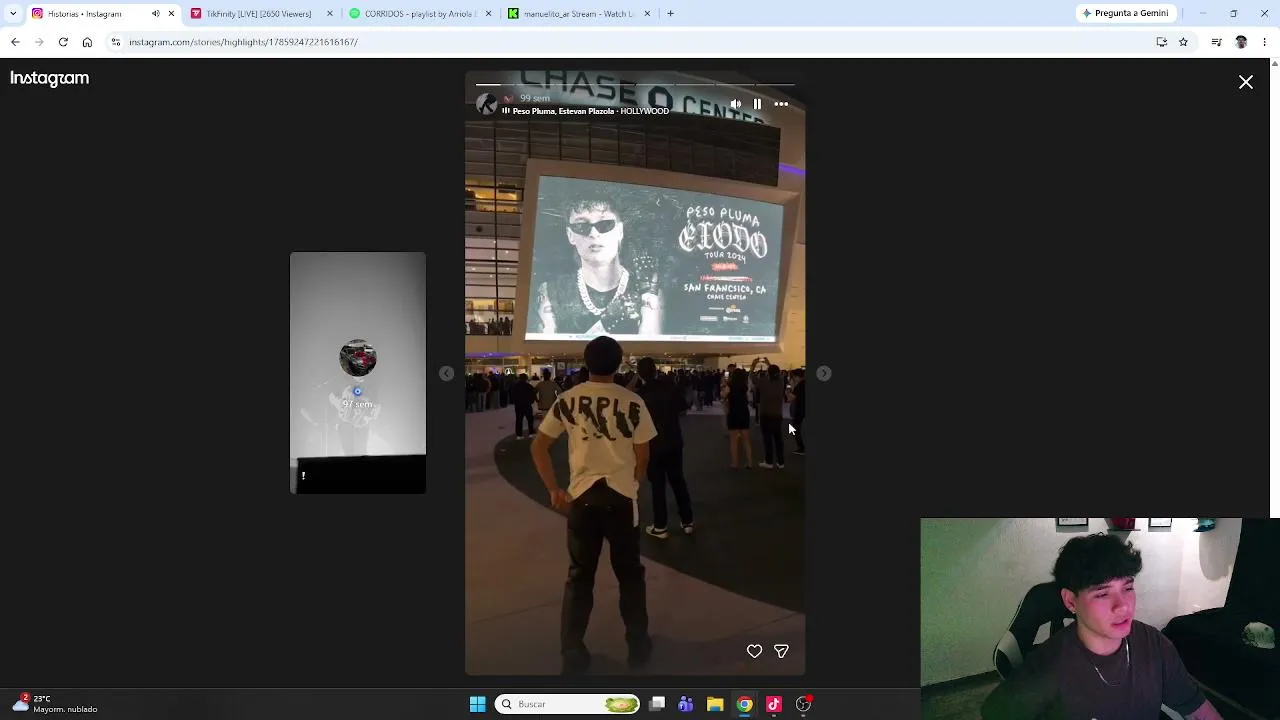Open Task View on the taskbar
The width and height of the screenshot is (1280, 720).
click(x=657, y=704)
